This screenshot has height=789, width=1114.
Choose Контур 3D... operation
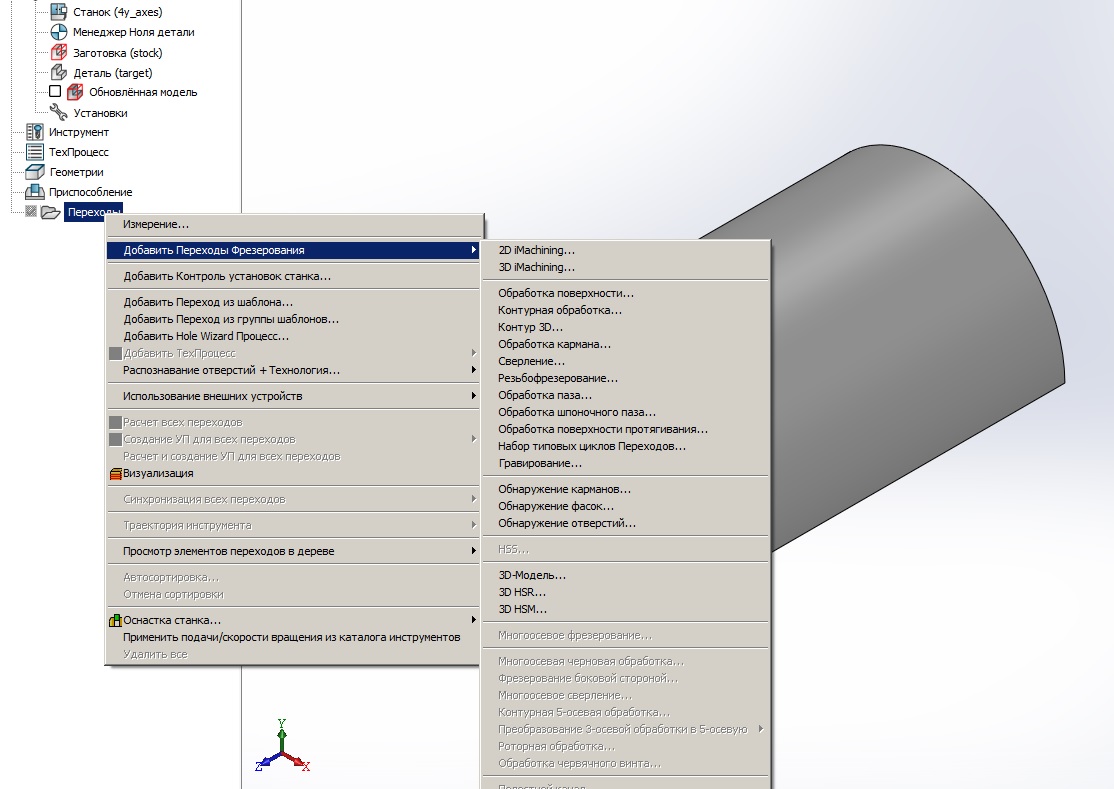coord(625,327)
